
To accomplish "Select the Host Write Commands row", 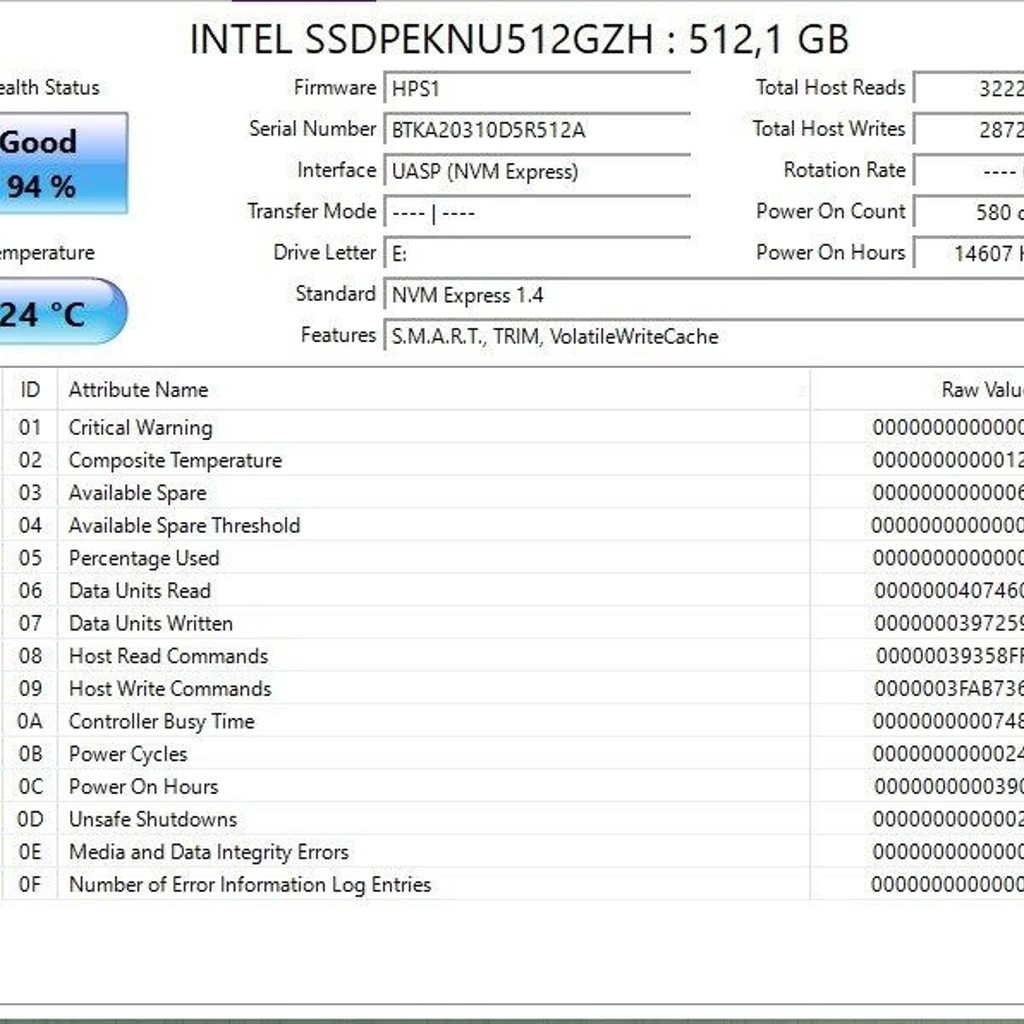I will 512,688.
